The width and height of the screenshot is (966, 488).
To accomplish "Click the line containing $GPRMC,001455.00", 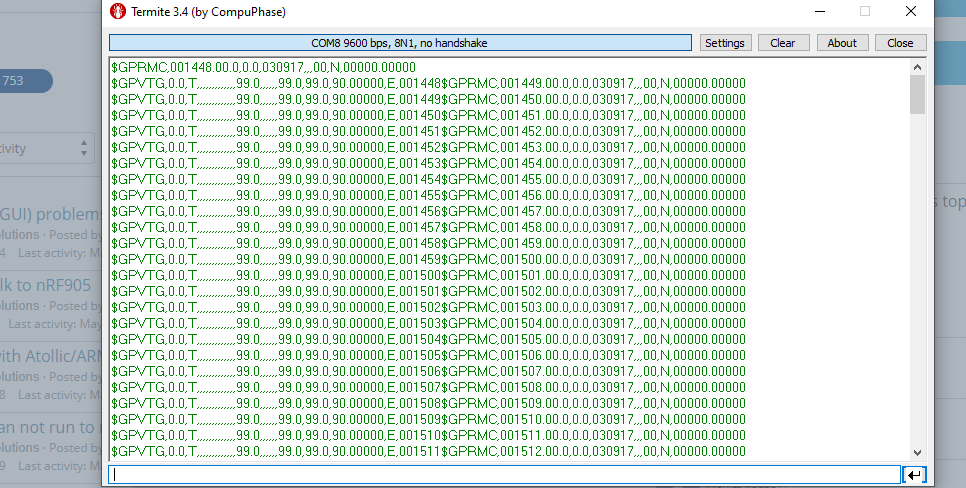I will [428, 179].
